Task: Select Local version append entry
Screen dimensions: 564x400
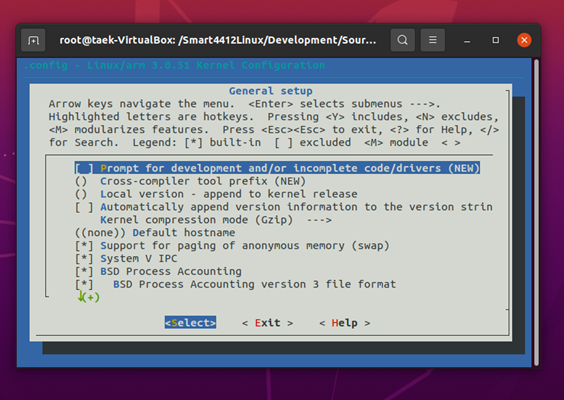Action: [x=216, y=194]
